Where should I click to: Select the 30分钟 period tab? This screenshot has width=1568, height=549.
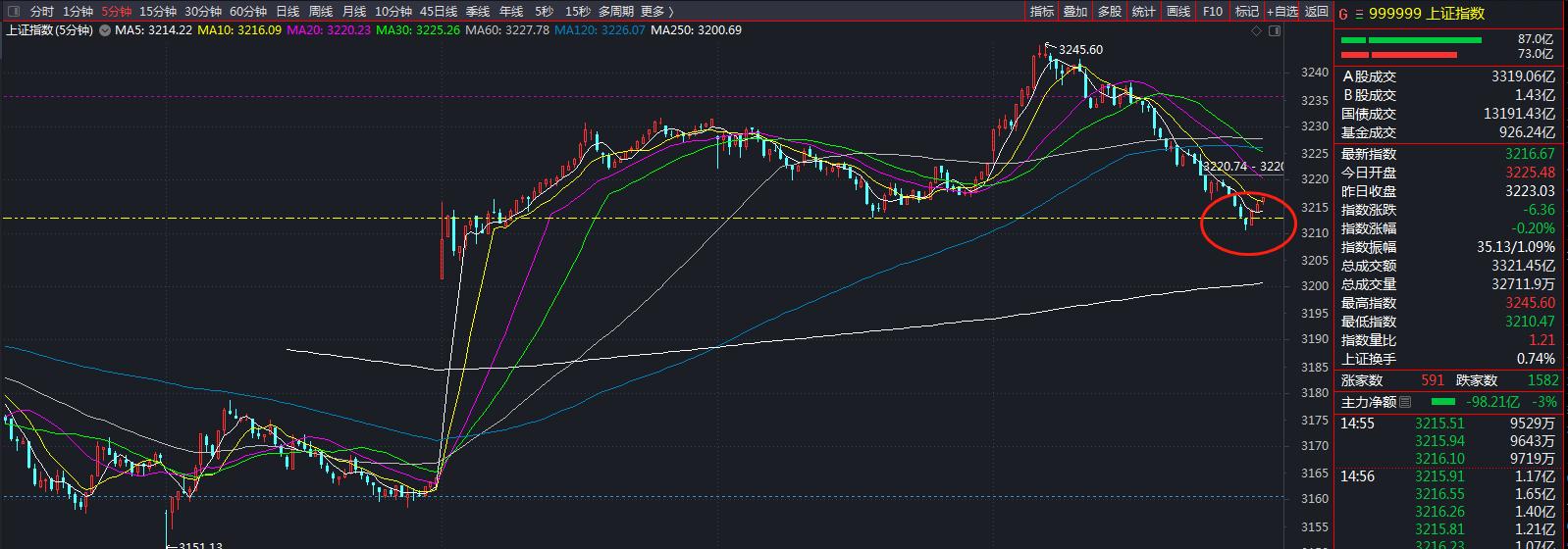203,12
